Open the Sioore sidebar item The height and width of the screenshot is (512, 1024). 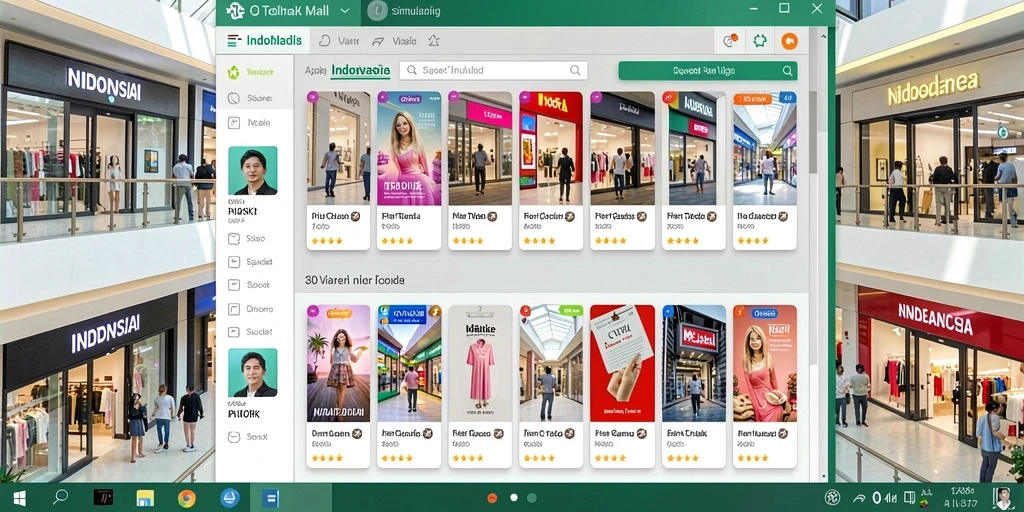pos(251,99)
